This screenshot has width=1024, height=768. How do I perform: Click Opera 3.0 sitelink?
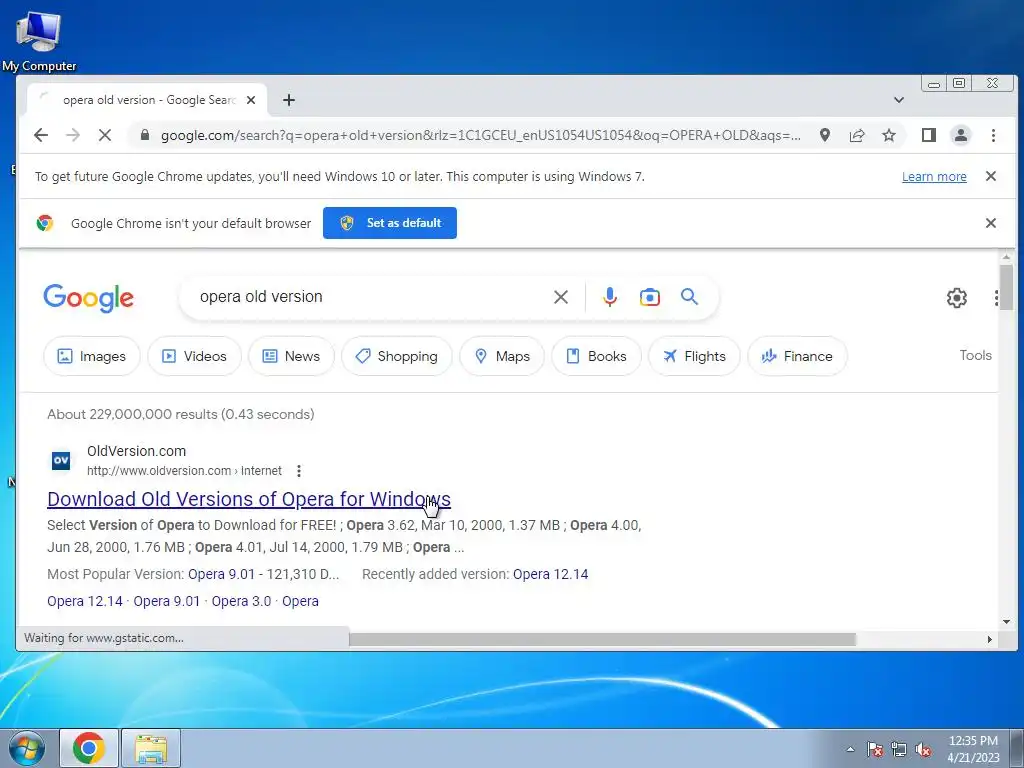click(241, 601)
